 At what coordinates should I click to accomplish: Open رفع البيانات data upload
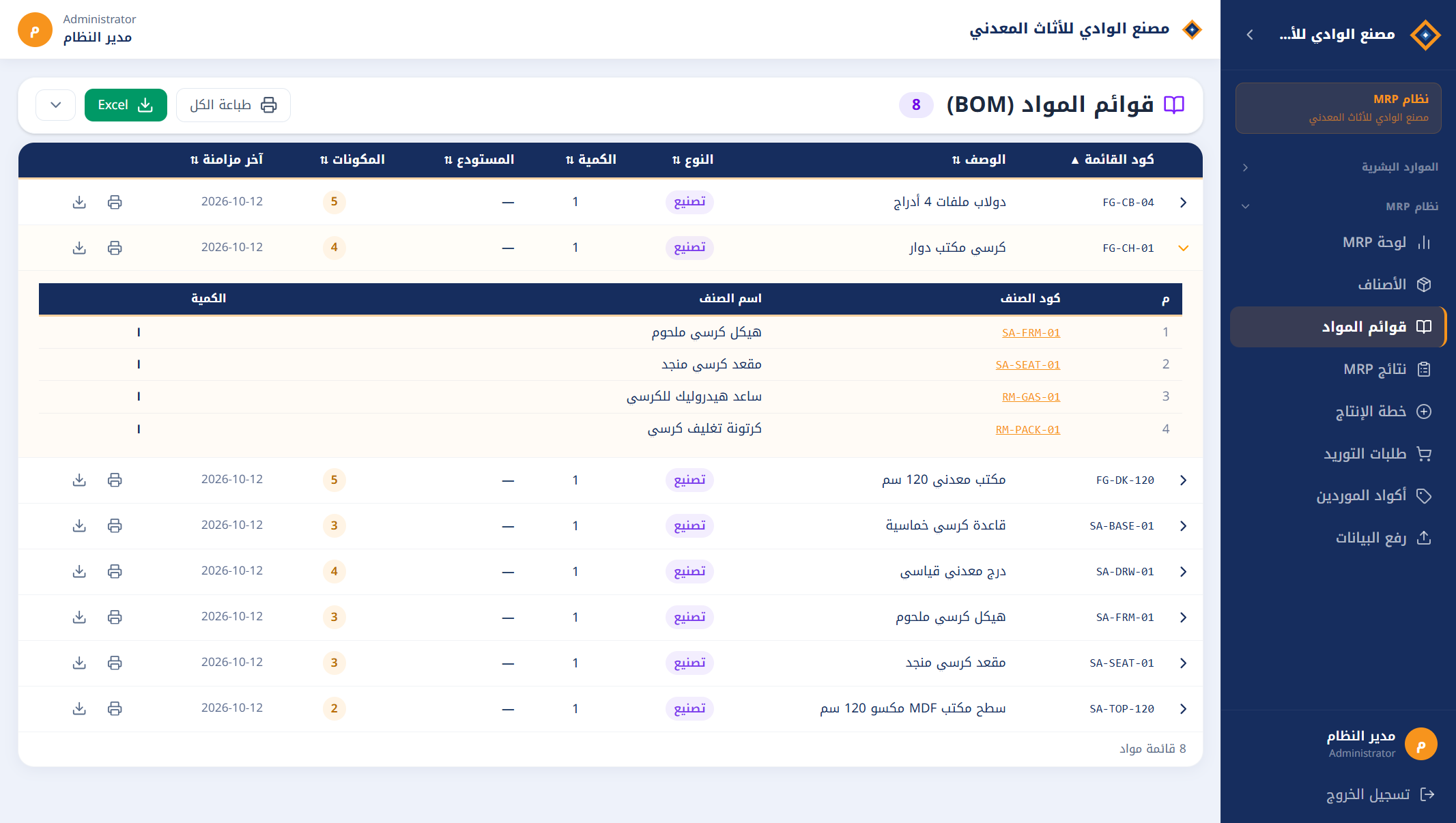(1337, 538)
